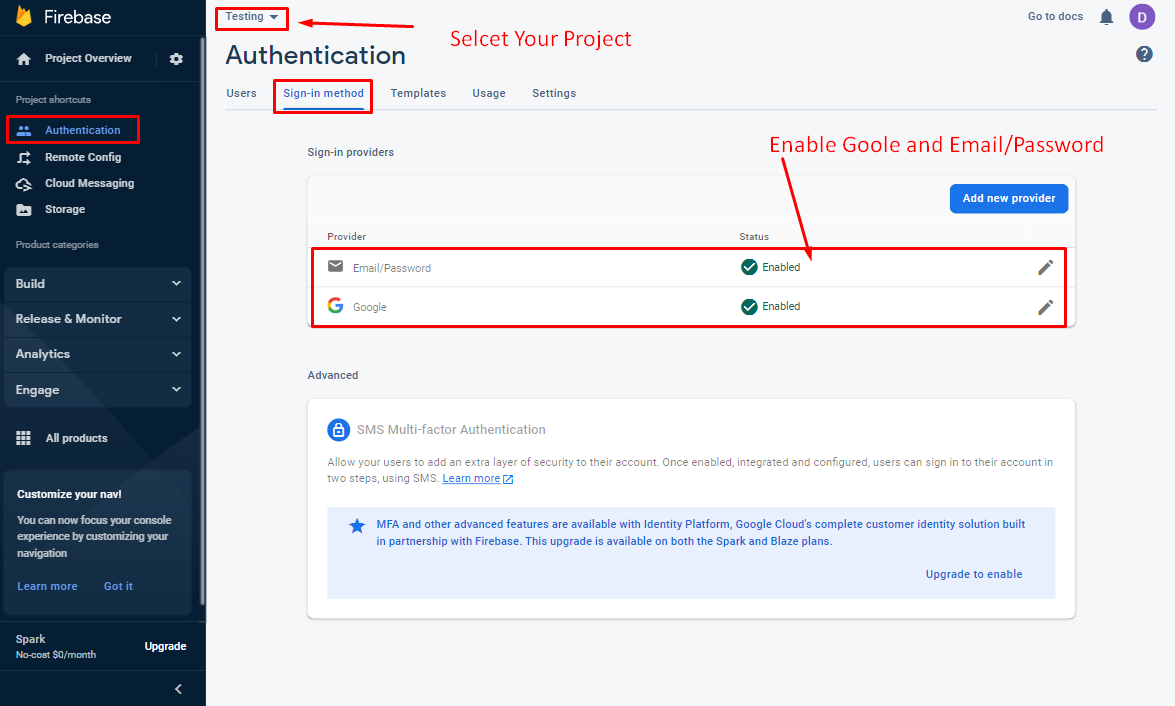Open Remote Config from the sidebar
The height and width of the screenshot is (706, 1175).
tap(83, 157)
